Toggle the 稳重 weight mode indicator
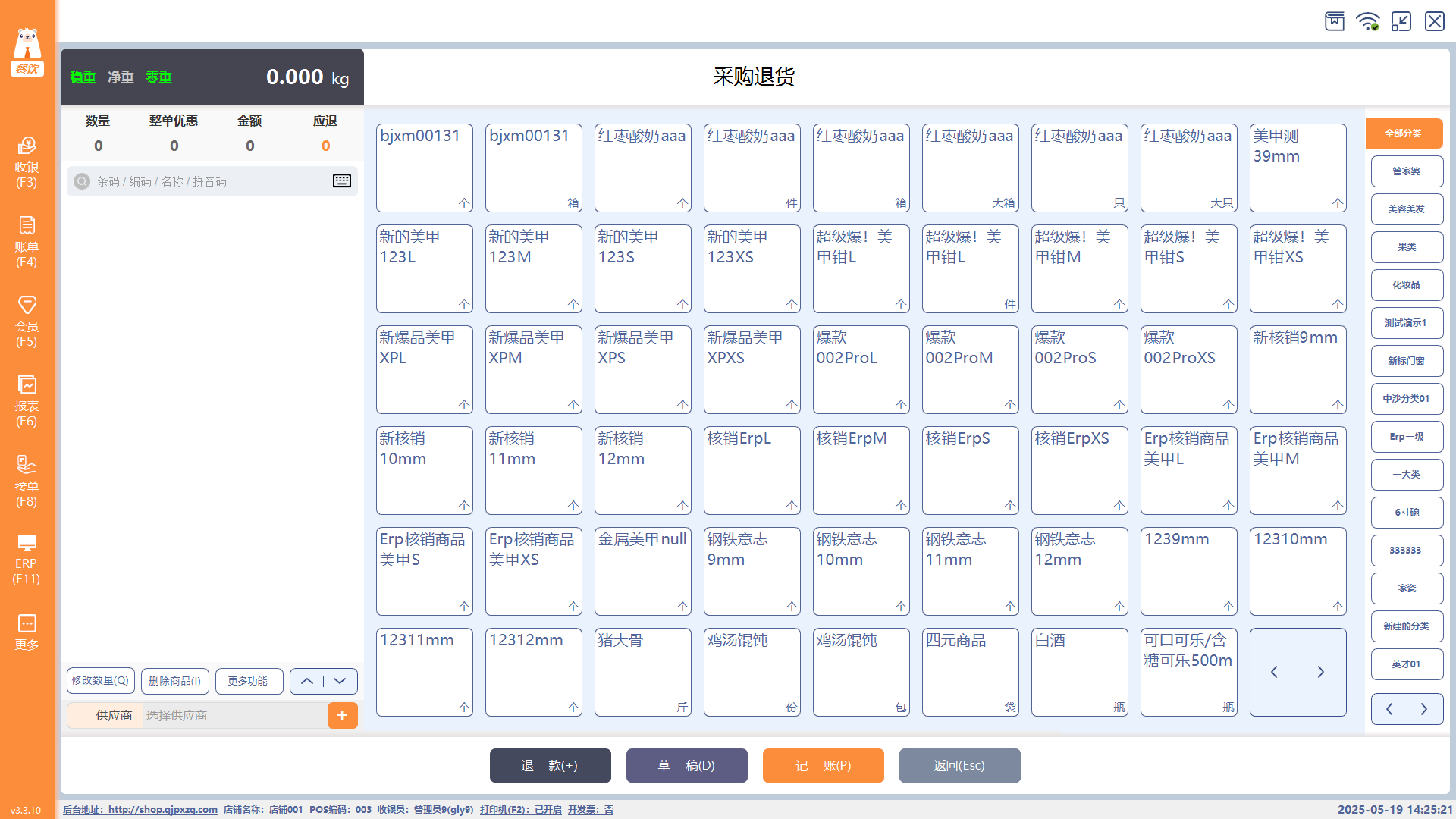 coord(83,77)
